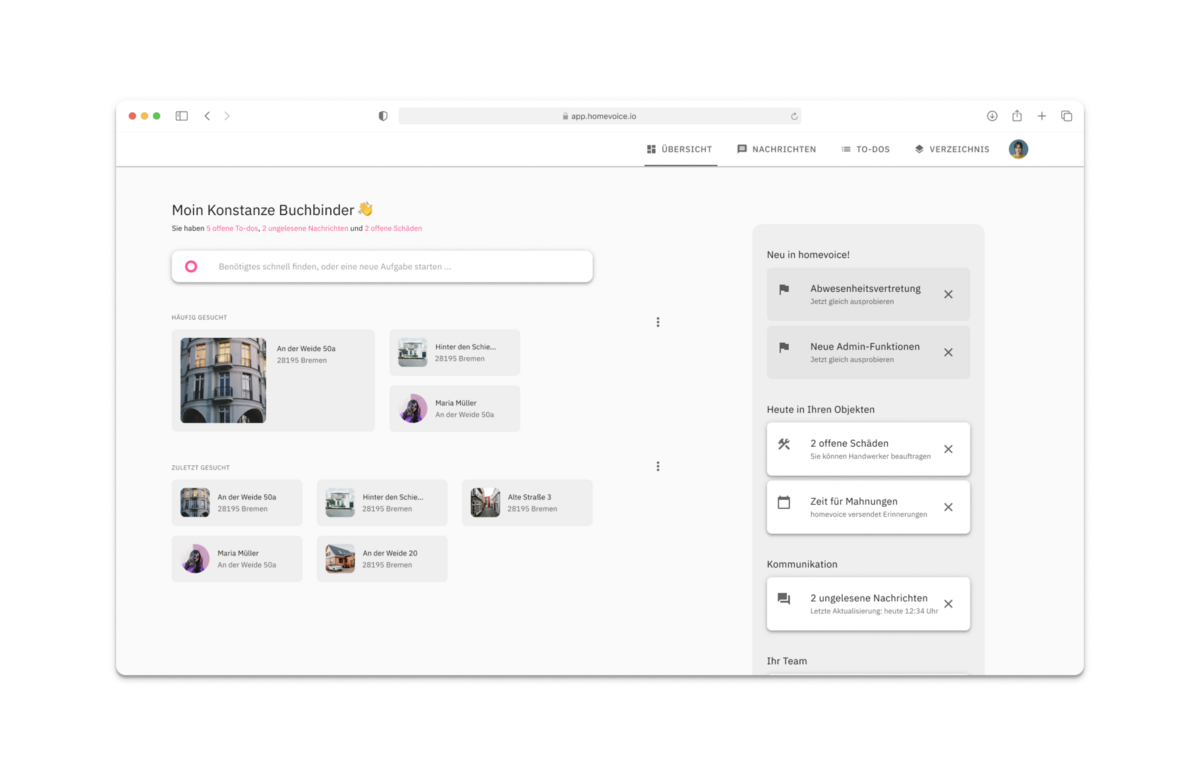Viewport: 1200px width, 780px height.
Task: Open the large An der Weide 50a thumbnail
Action: [223, 380]
